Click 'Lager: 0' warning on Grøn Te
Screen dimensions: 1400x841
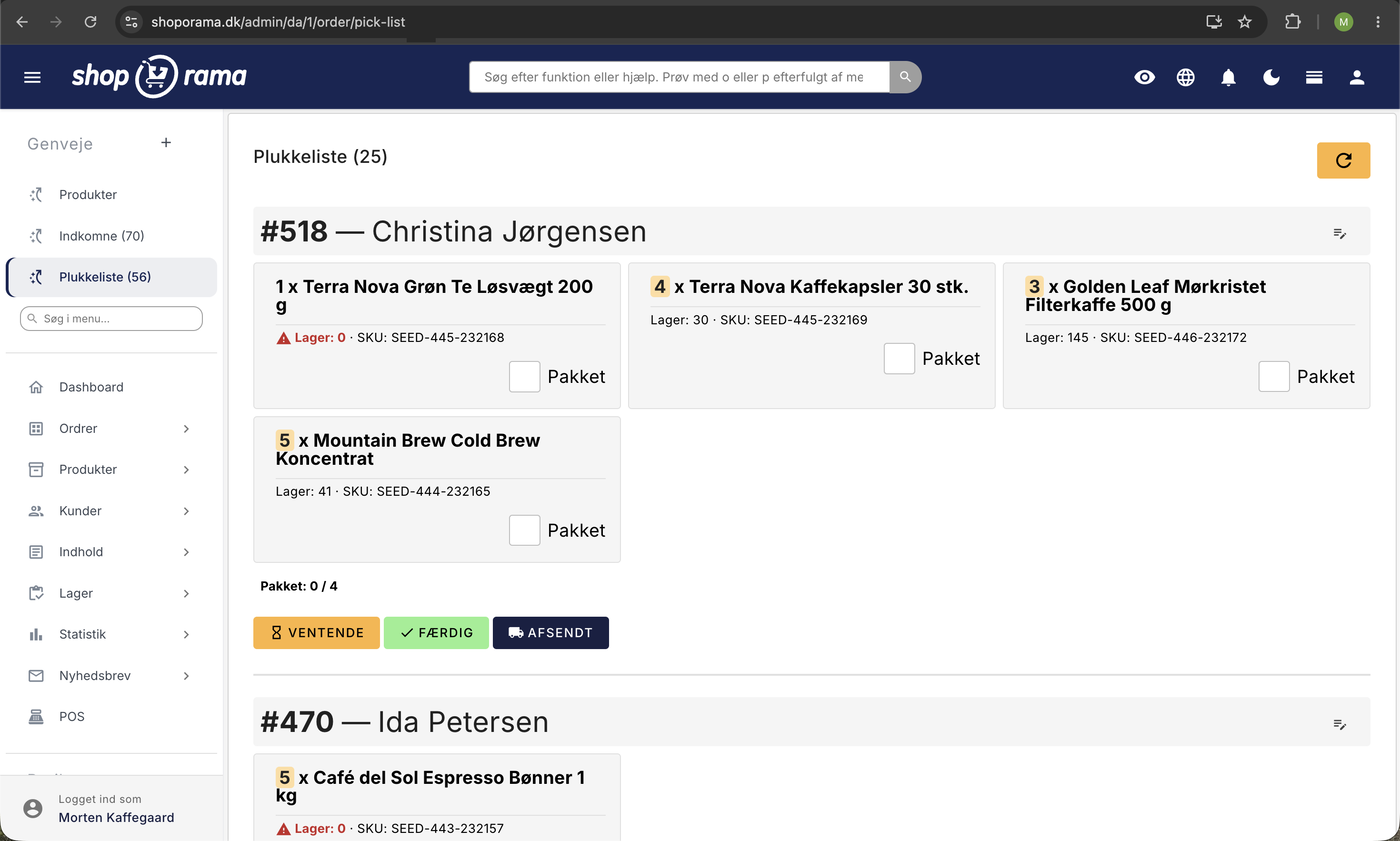[311, 338]
